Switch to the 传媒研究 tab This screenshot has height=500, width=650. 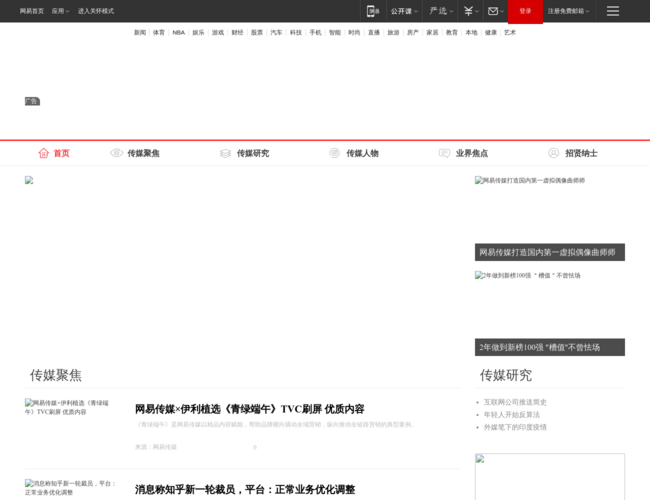(253, 153)
